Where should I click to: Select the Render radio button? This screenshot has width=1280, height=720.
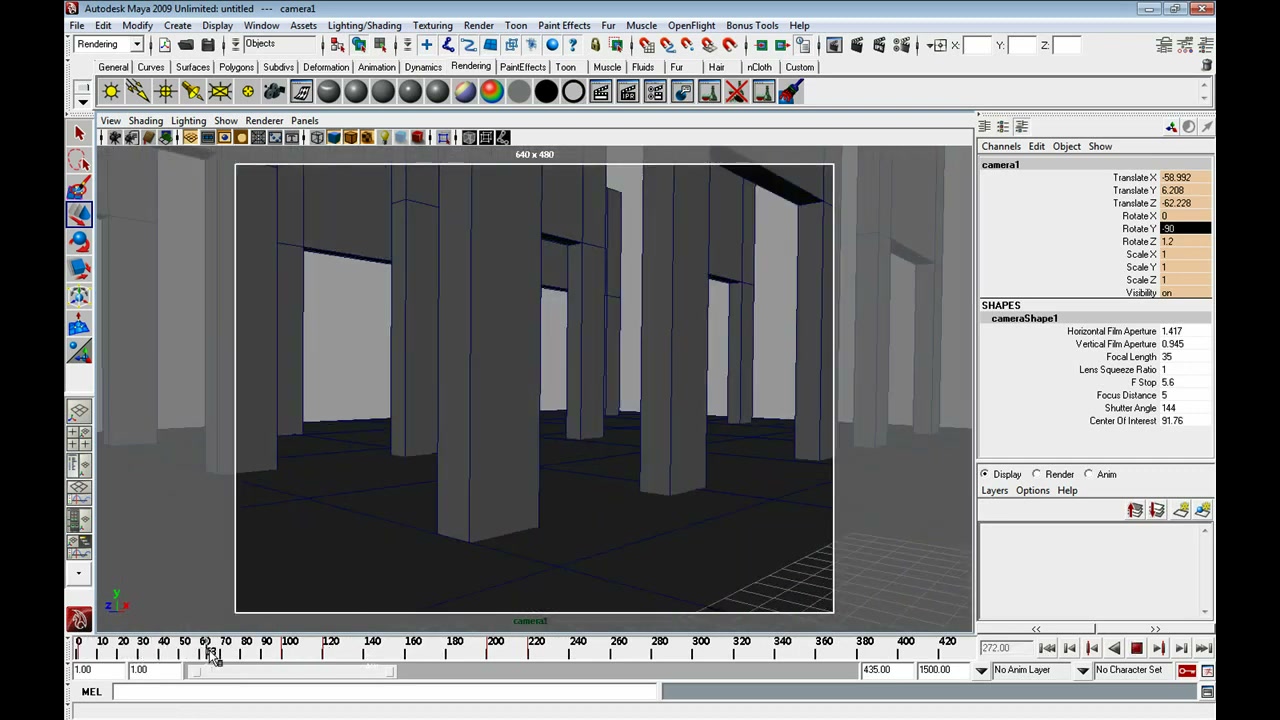1037,474
